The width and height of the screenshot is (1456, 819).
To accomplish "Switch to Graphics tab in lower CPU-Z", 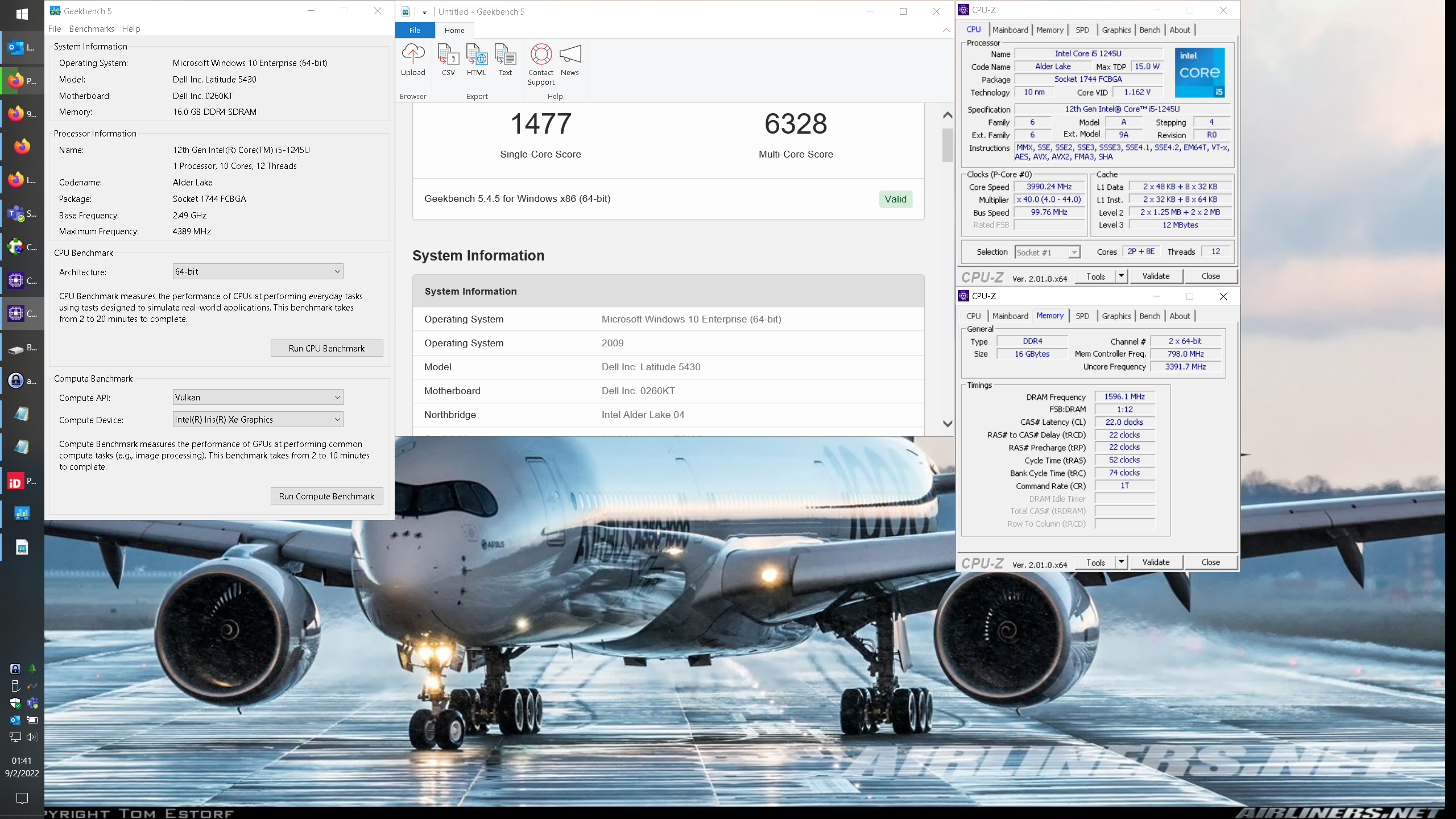I will pos(1116,316).
